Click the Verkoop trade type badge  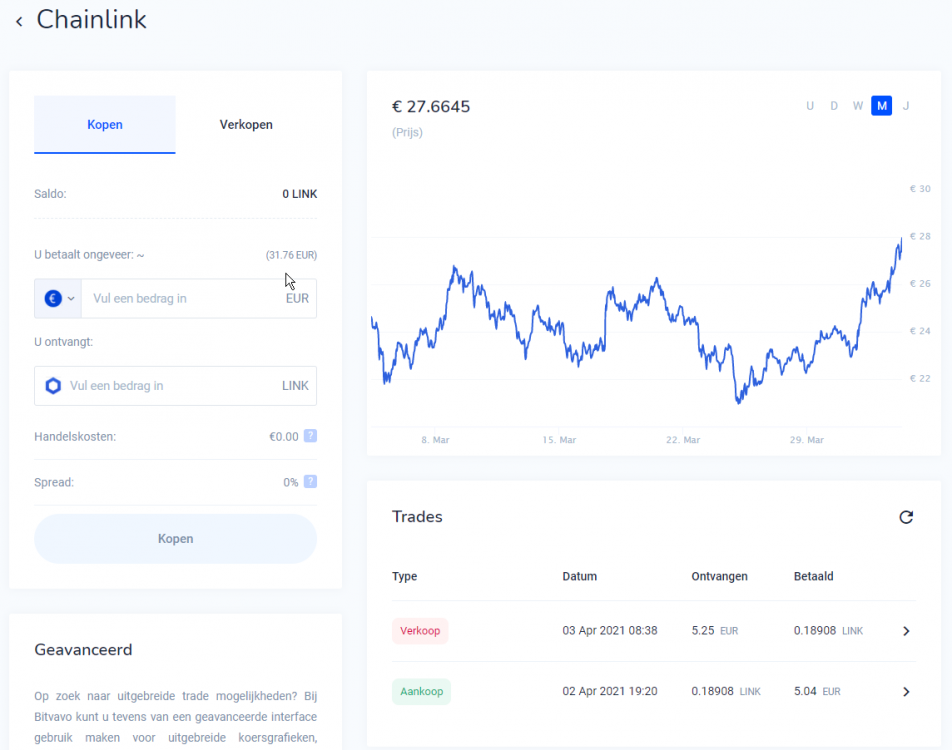(420, 631)
